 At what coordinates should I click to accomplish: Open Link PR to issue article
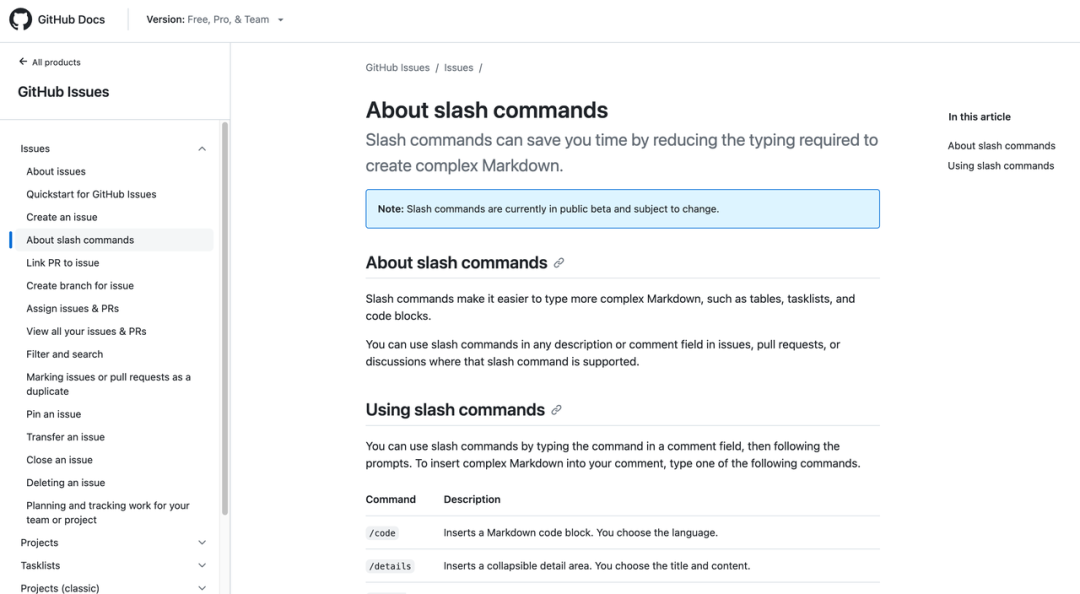tap(63, 263)
